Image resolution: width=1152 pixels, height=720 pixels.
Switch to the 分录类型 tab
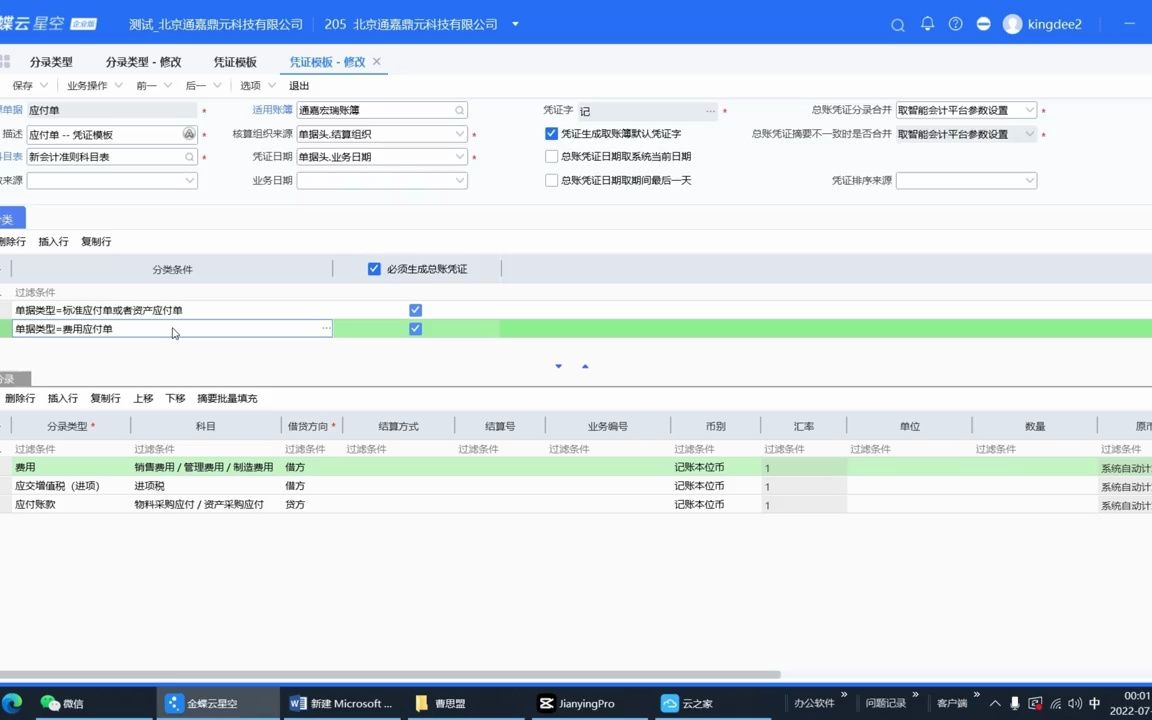tap(51, 61)
